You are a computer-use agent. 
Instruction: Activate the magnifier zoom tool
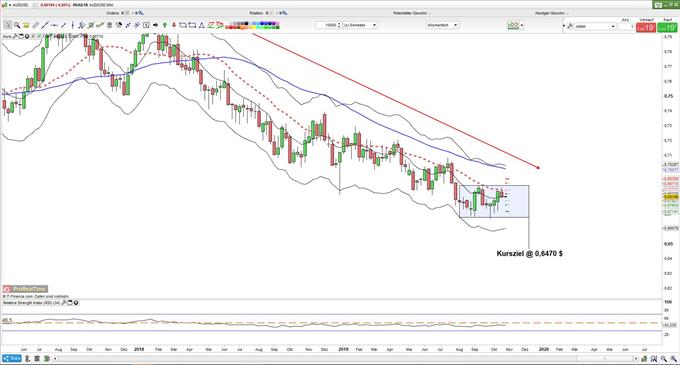[17, 25]
